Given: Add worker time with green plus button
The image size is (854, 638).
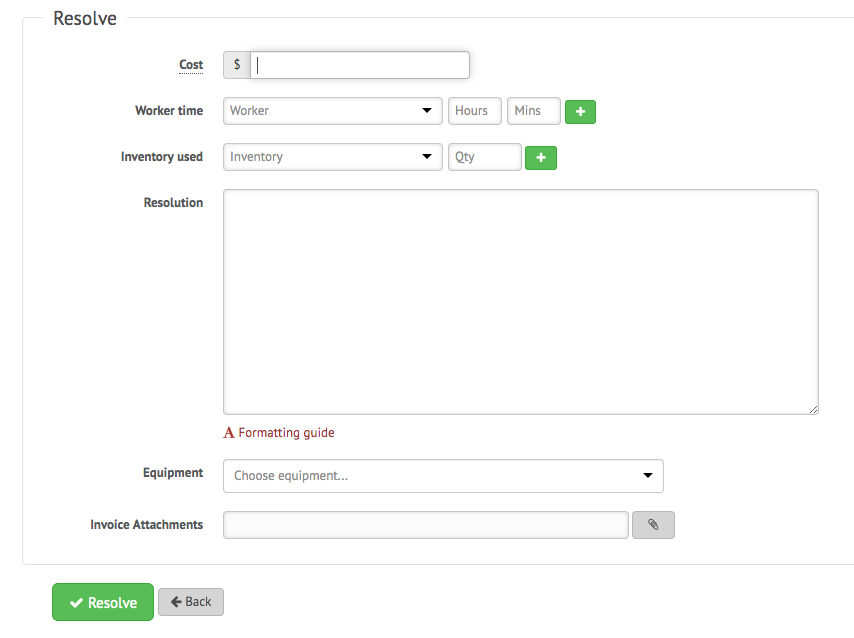Looking at the screenshot, I should tap(580, 111).
